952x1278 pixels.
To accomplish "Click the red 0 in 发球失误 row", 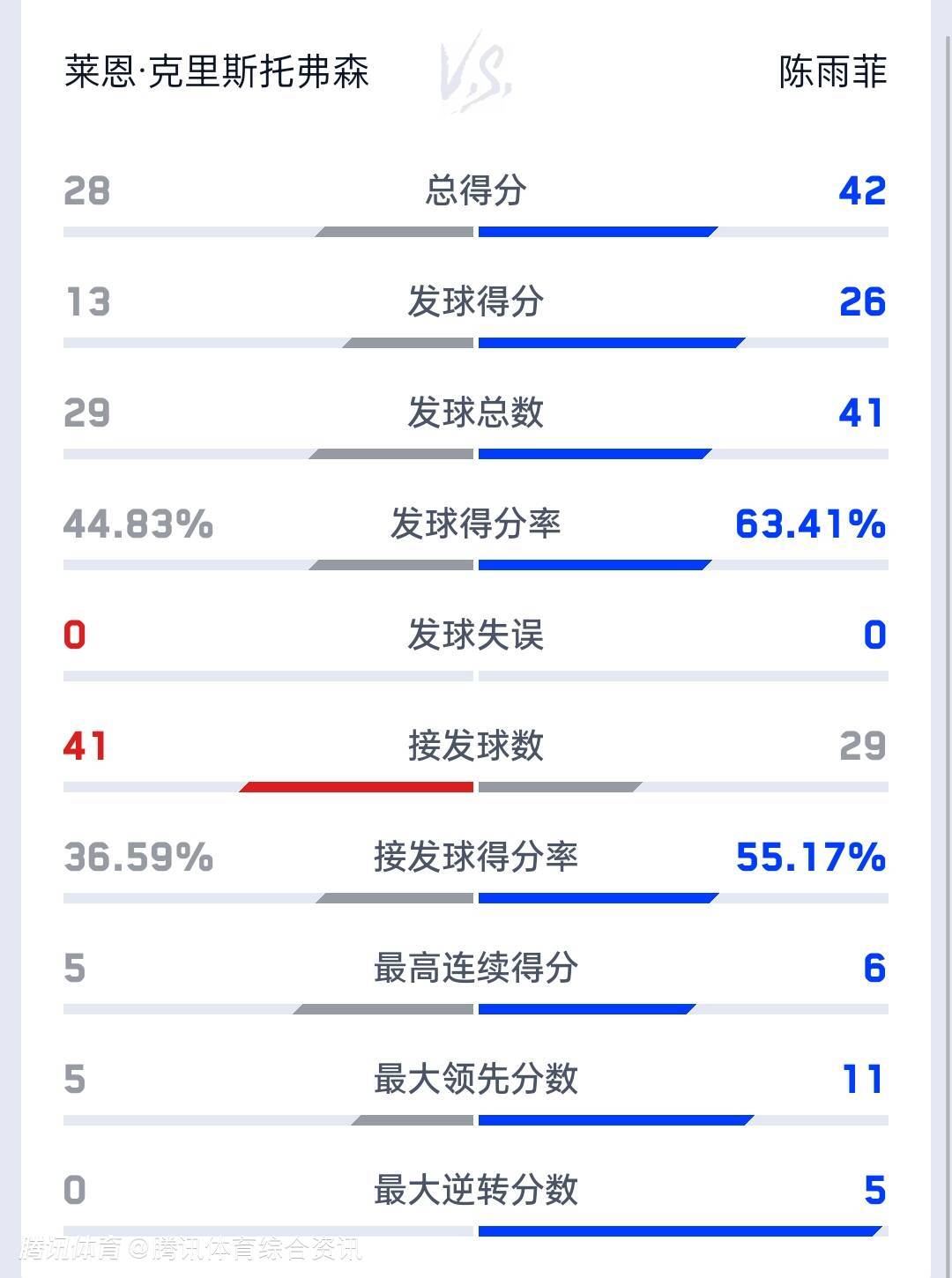I will tap(75, 635).
